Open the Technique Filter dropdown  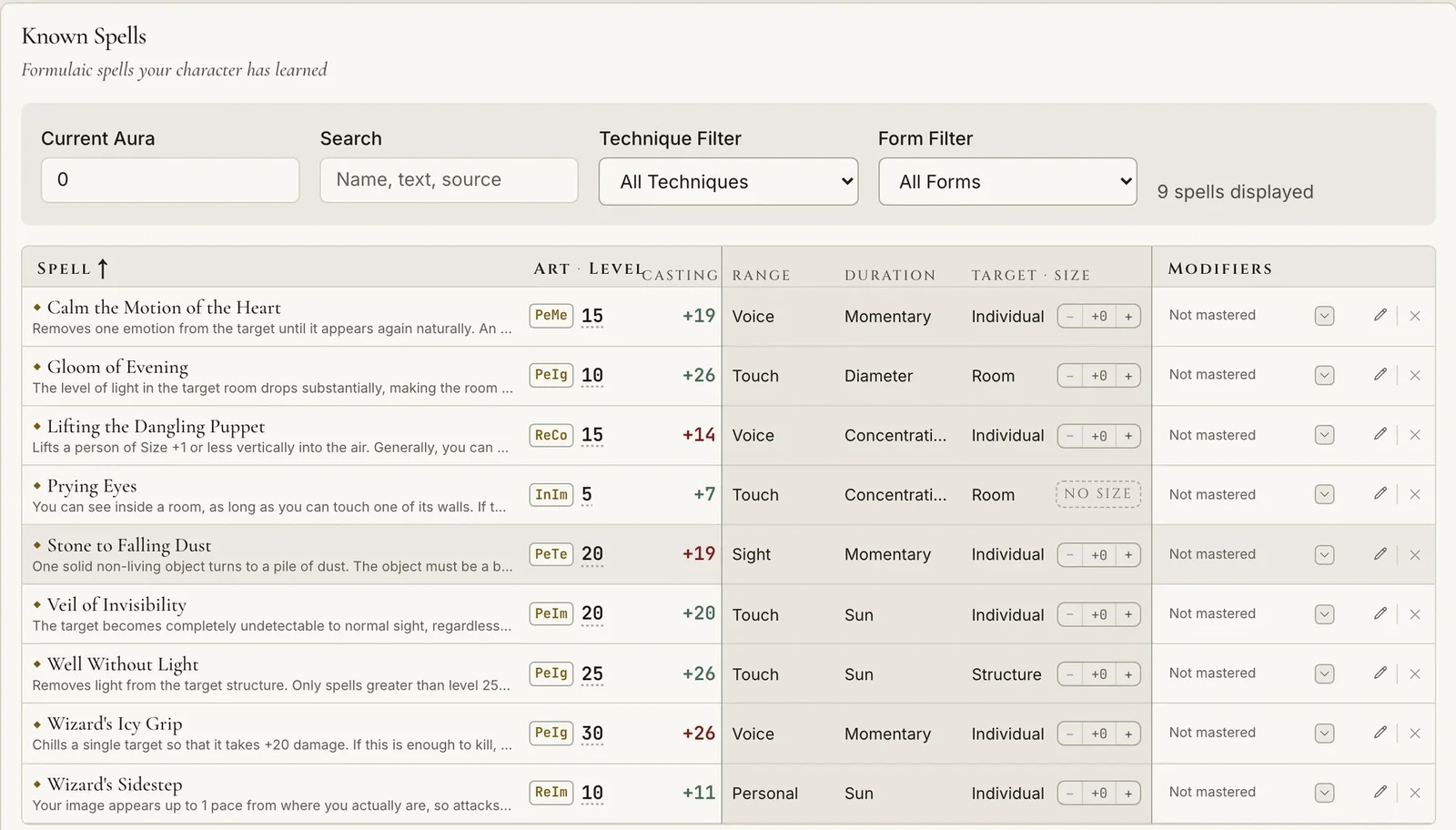tap(728, 181)
